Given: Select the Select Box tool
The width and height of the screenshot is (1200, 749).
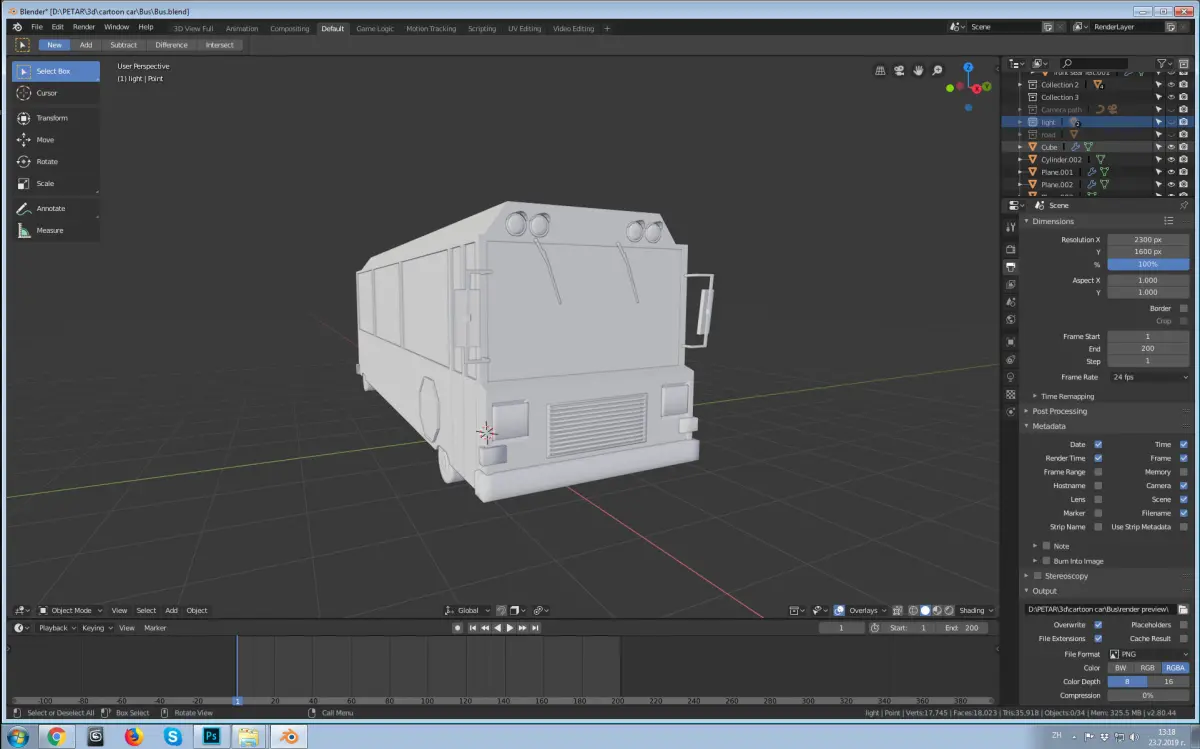Looking at the screenshot, I should tap(56, 71).
